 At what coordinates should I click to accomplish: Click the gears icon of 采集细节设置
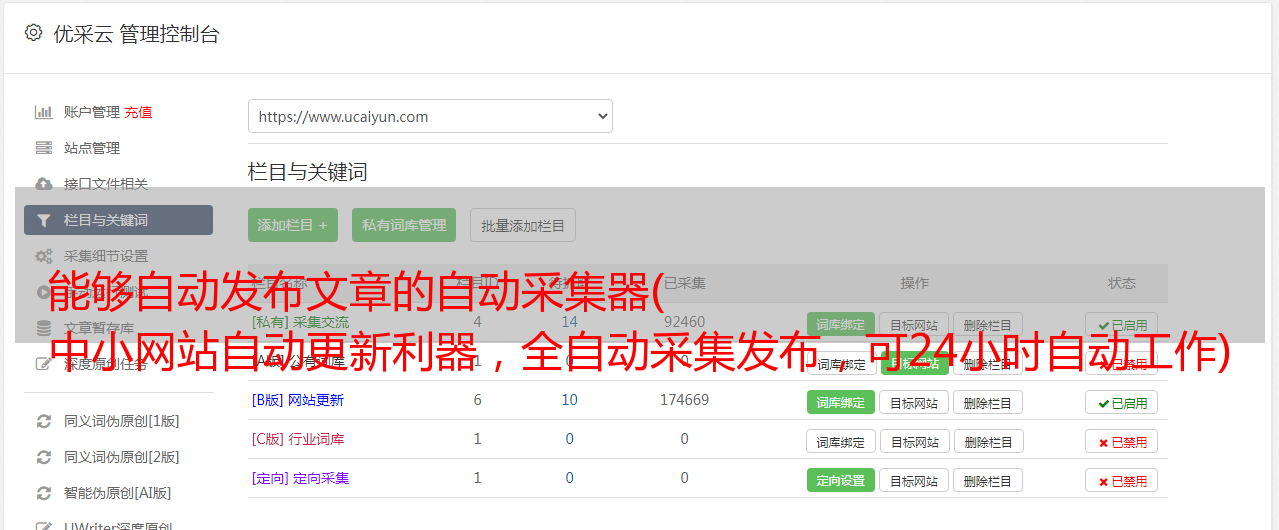43,256
